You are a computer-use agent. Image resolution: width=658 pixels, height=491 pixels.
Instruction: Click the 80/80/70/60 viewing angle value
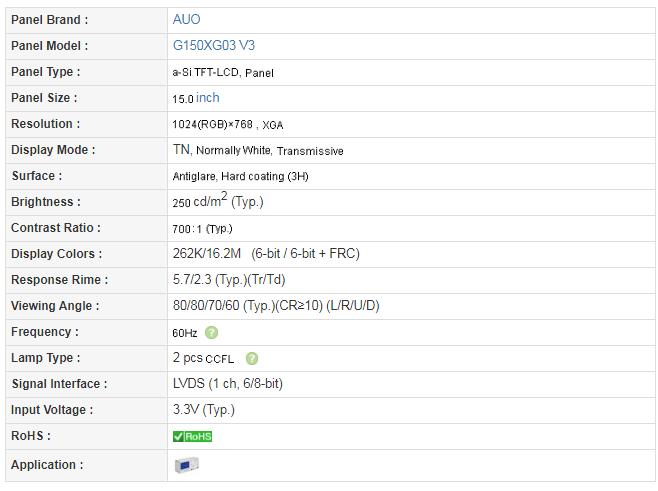tap(275, 306)
